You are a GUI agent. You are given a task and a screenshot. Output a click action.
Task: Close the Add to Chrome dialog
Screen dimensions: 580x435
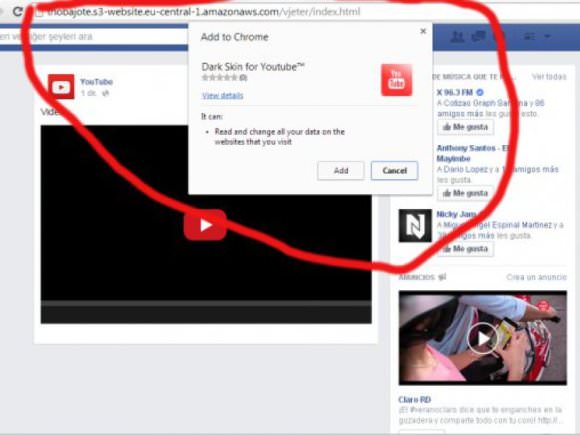click(423, 31)
